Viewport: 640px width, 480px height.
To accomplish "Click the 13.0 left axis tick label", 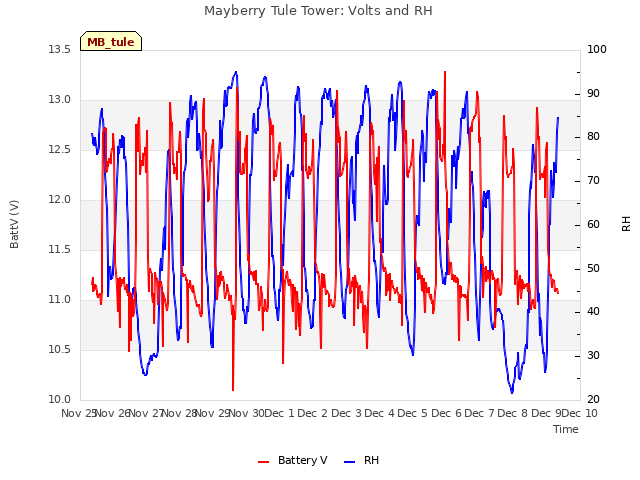I will click(x=60, y=100).
